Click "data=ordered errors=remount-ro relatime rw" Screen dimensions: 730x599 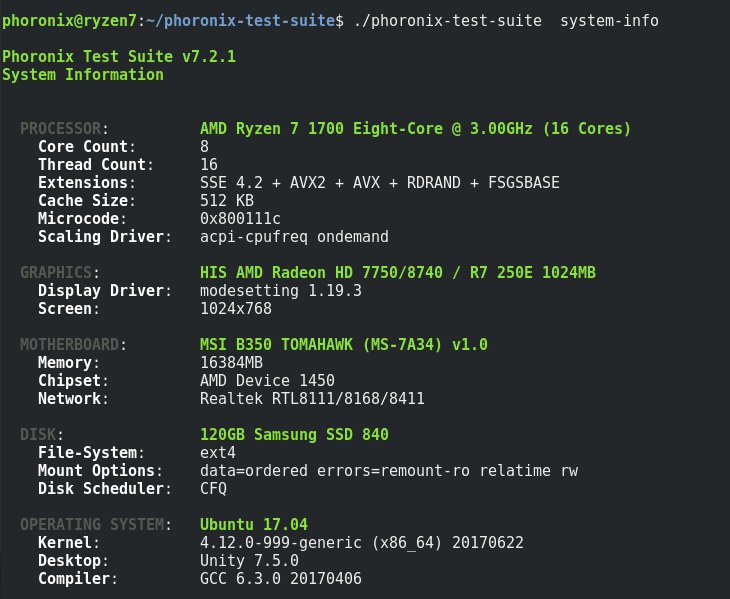pos(389,471)
